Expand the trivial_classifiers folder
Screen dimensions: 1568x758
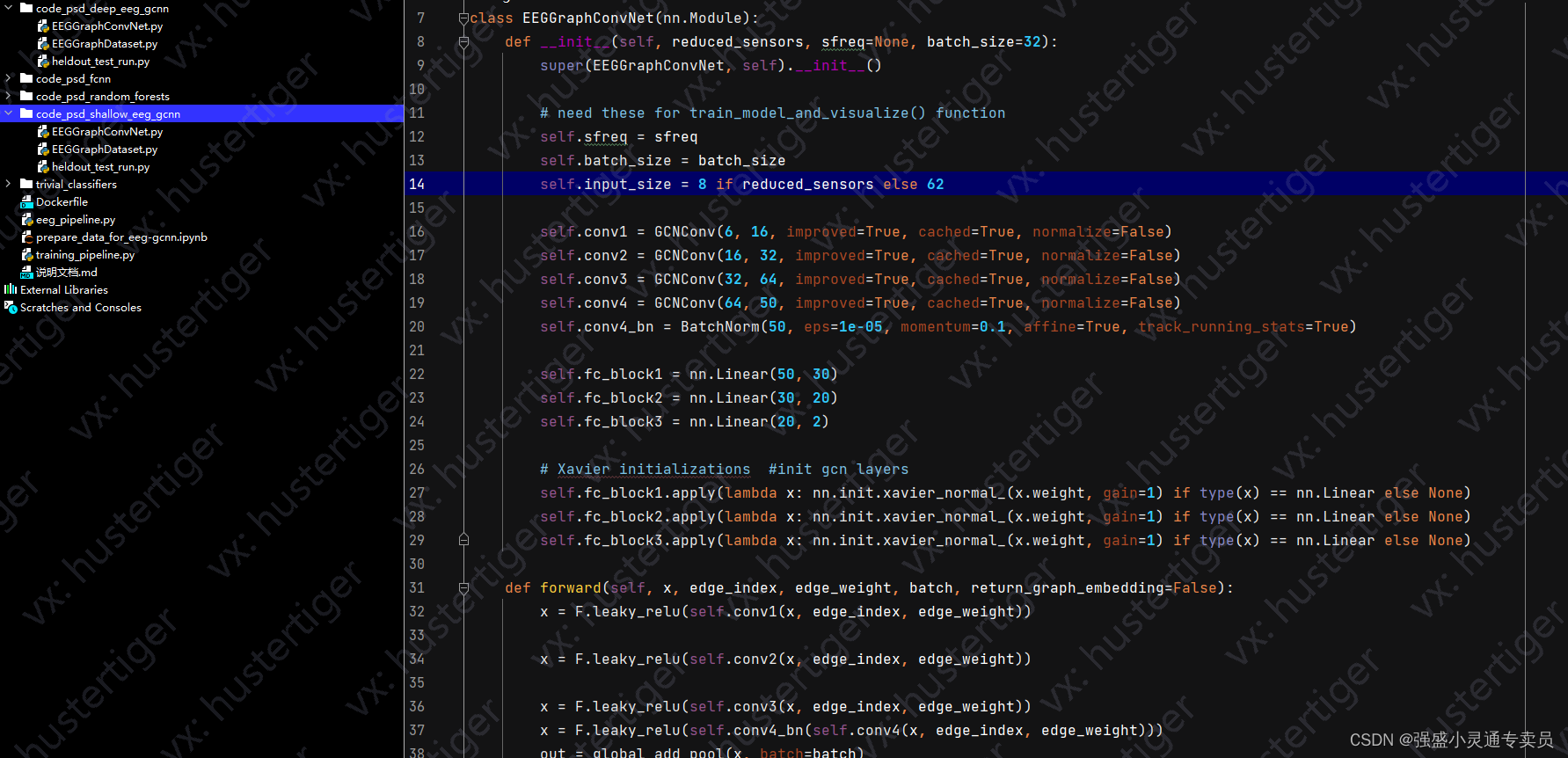click(x=9, y=184)
